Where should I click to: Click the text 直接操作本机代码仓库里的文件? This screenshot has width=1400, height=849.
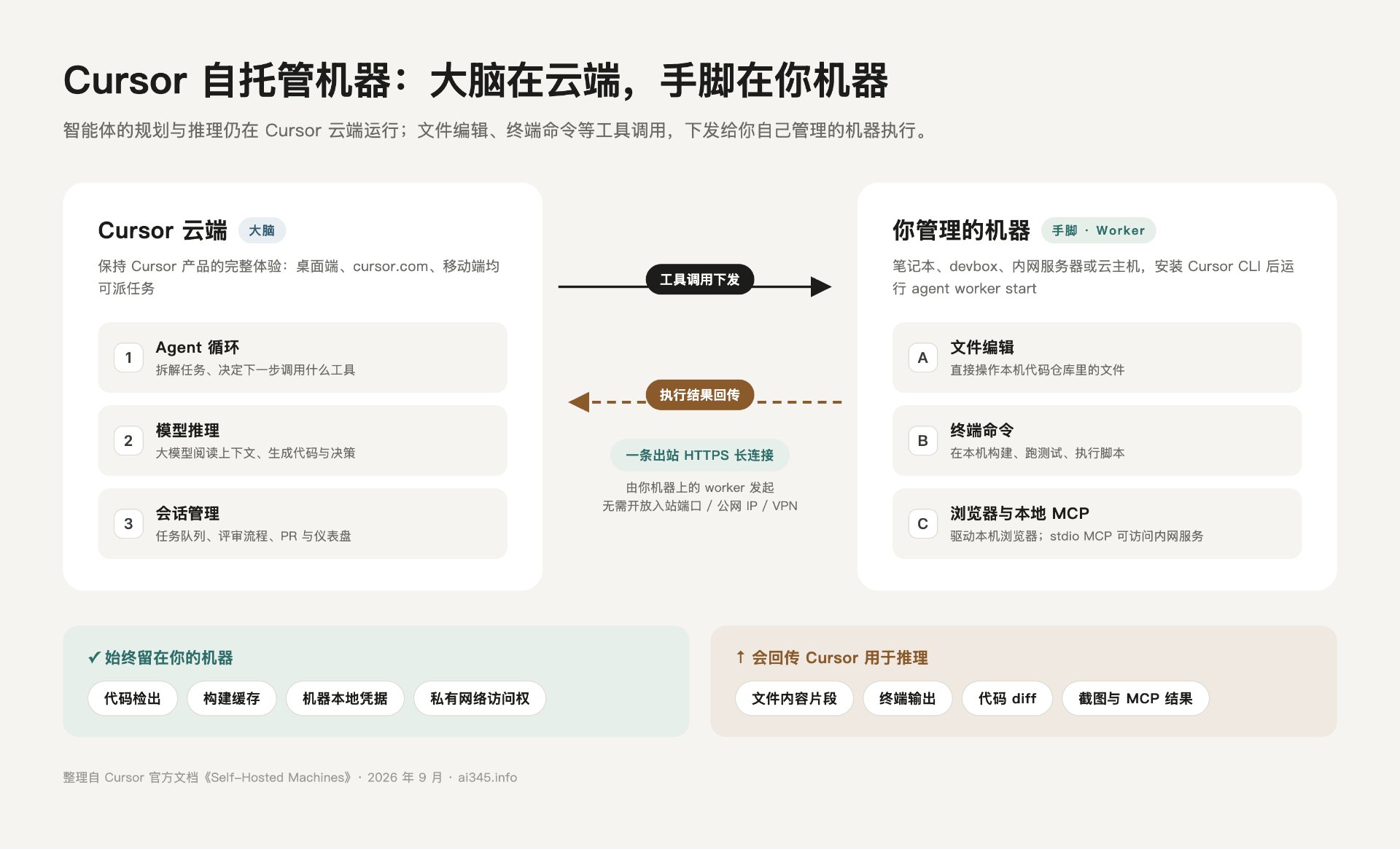(1037, 370)
